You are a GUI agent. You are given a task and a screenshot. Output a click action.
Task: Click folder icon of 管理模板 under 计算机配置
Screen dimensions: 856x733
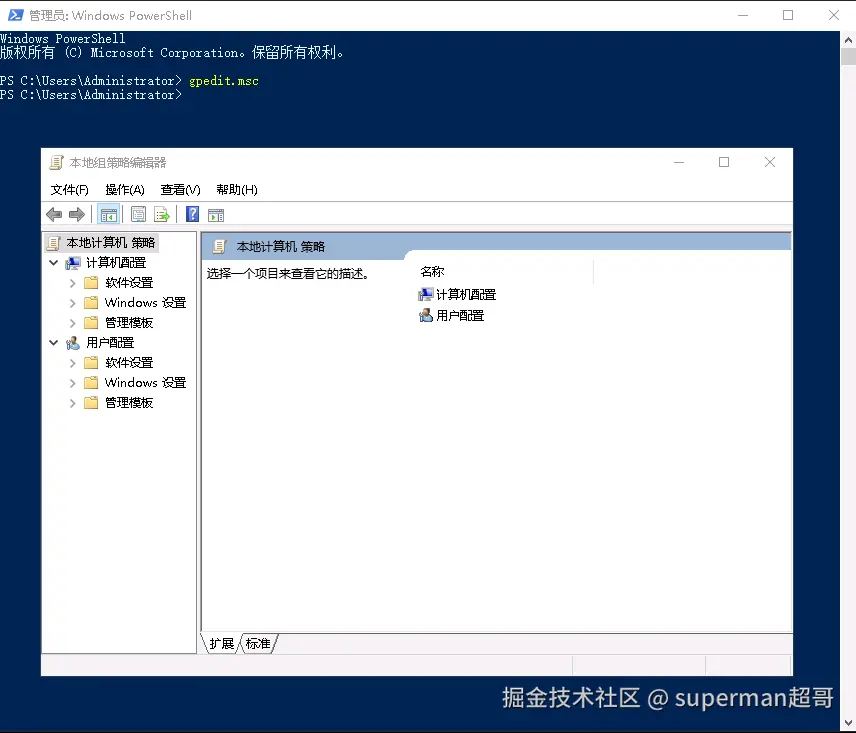pos(91,323)
